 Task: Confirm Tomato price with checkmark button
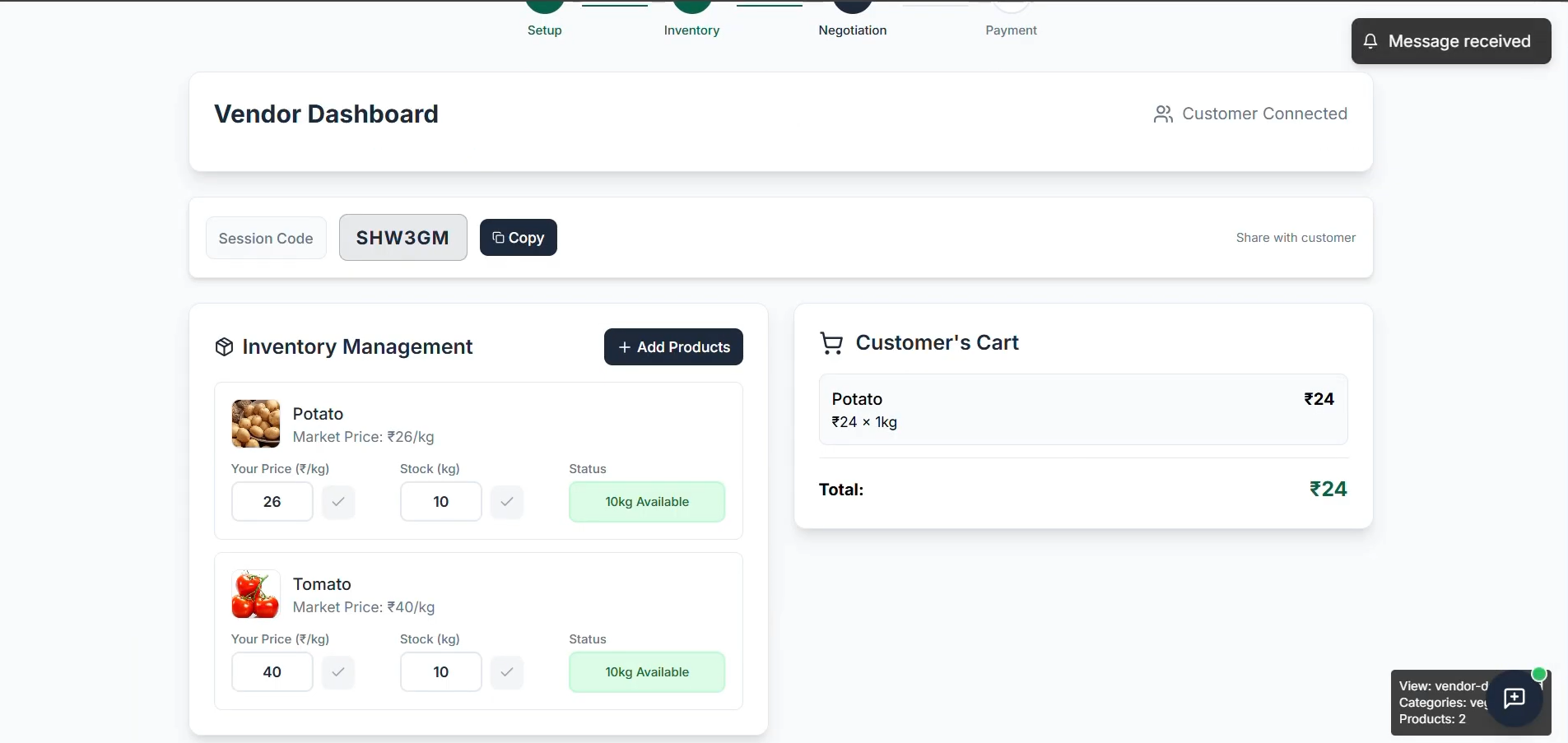[x=338, y=672]
